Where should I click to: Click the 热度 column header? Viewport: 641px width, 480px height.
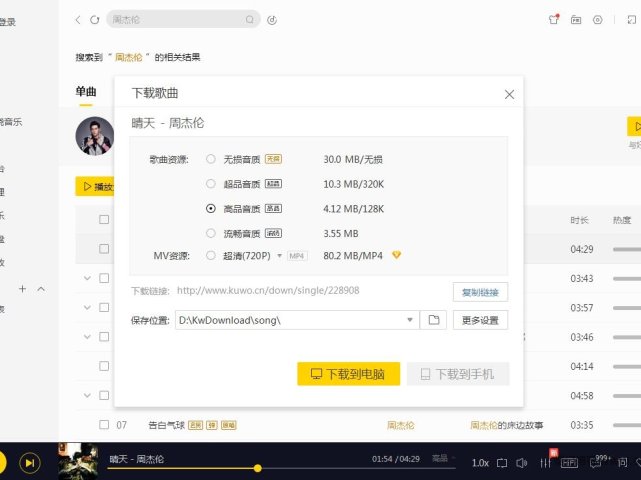[622, 220]
